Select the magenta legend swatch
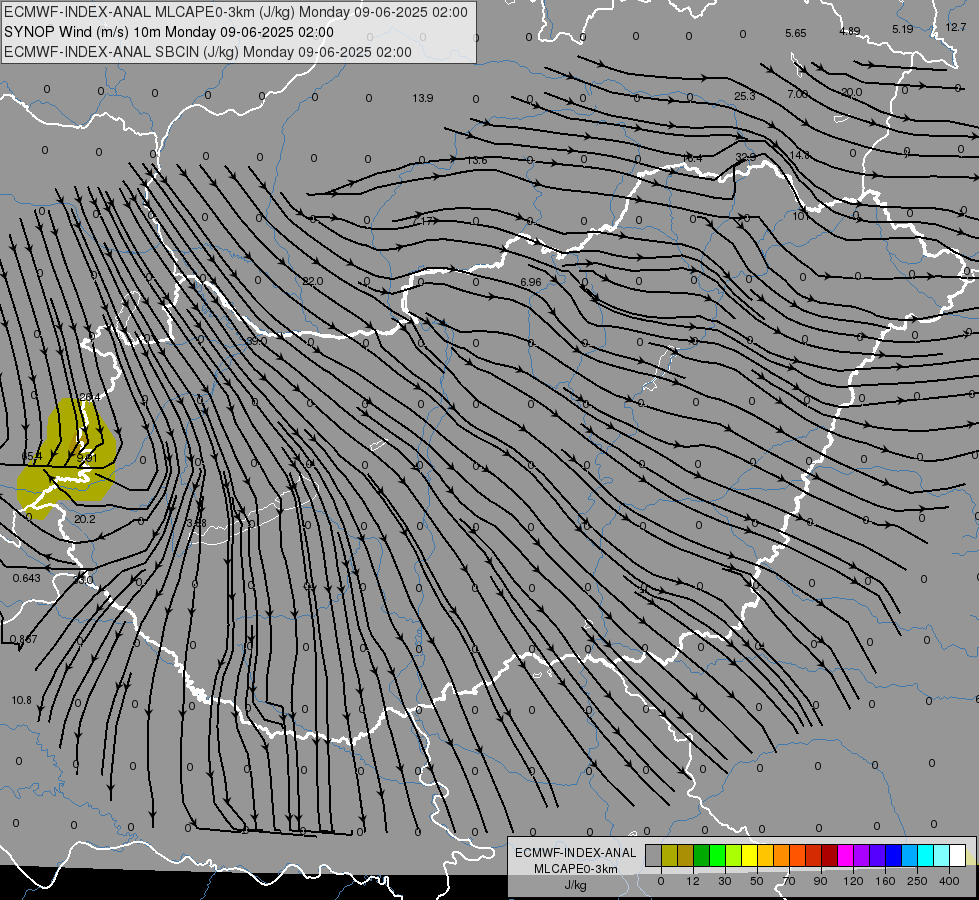979x900 pixels. (x=845, y=855)
